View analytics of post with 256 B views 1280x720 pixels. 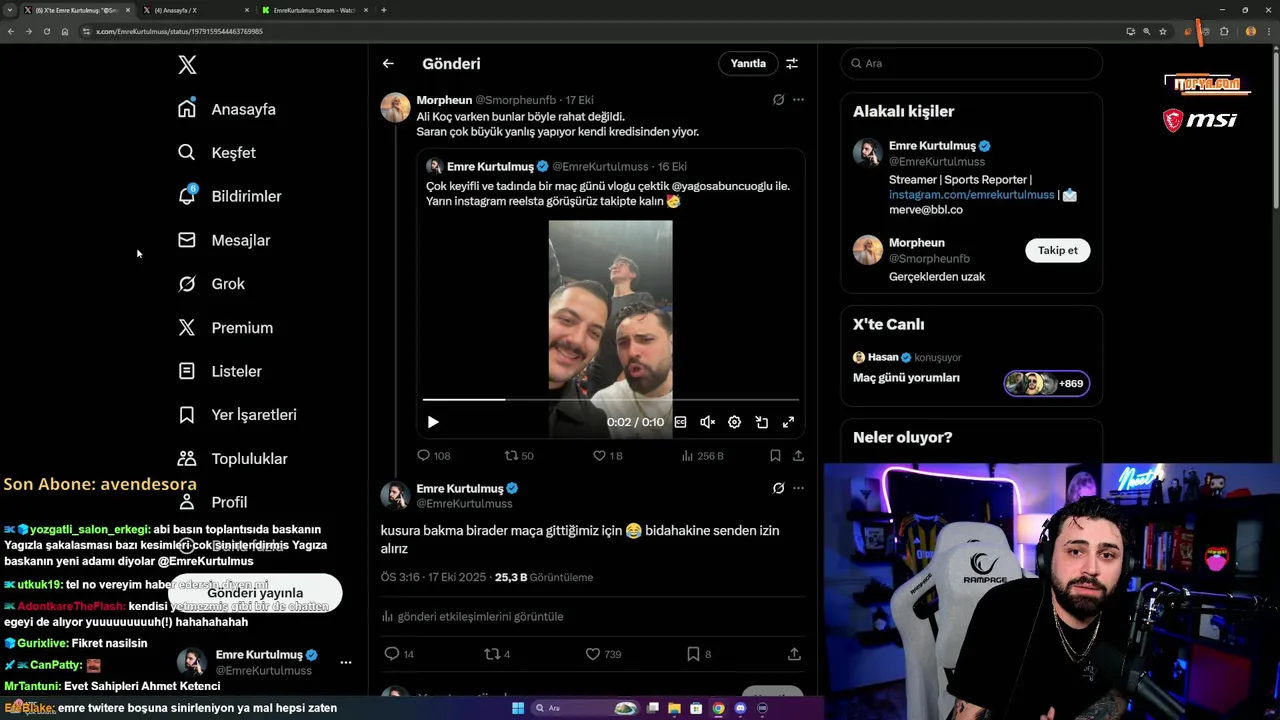[702, 455]
